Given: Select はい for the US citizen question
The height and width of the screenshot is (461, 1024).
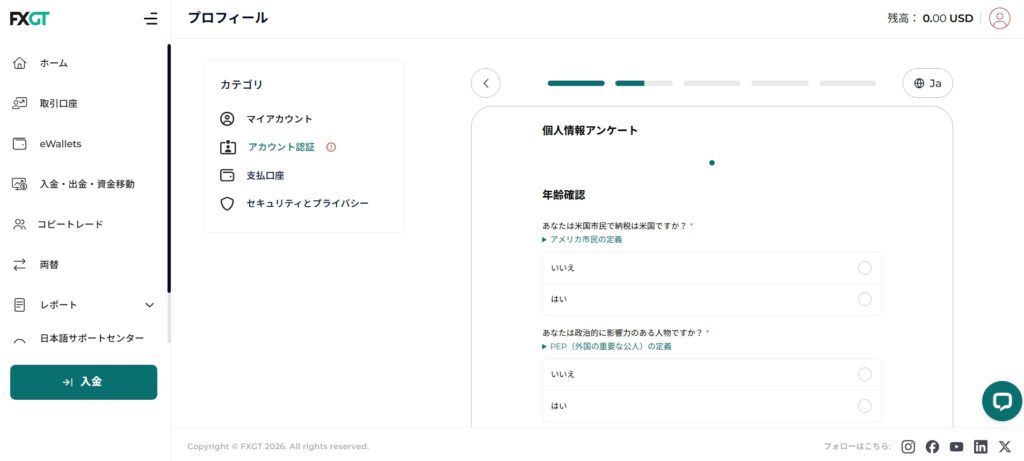Looking at the screenshot, I should tap(864, 299).
